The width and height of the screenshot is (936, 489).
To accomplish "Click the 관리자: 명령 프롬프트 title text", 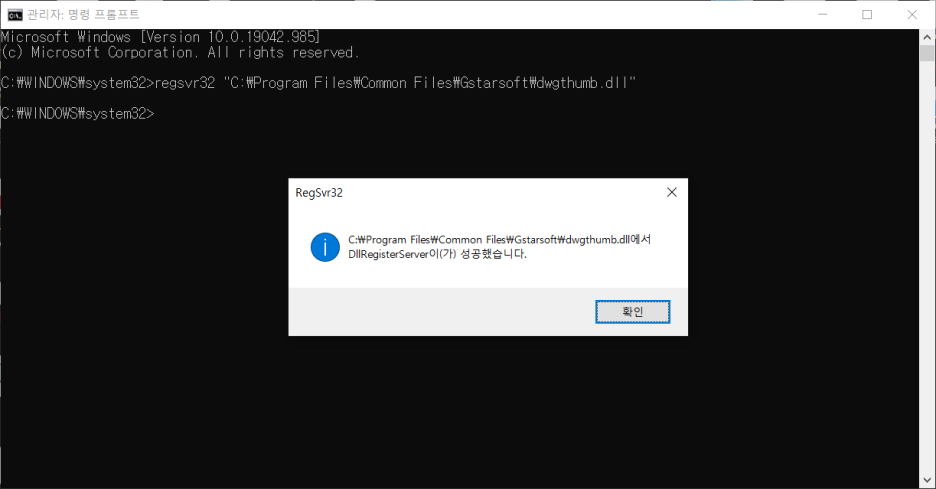I will coord(83,14).
